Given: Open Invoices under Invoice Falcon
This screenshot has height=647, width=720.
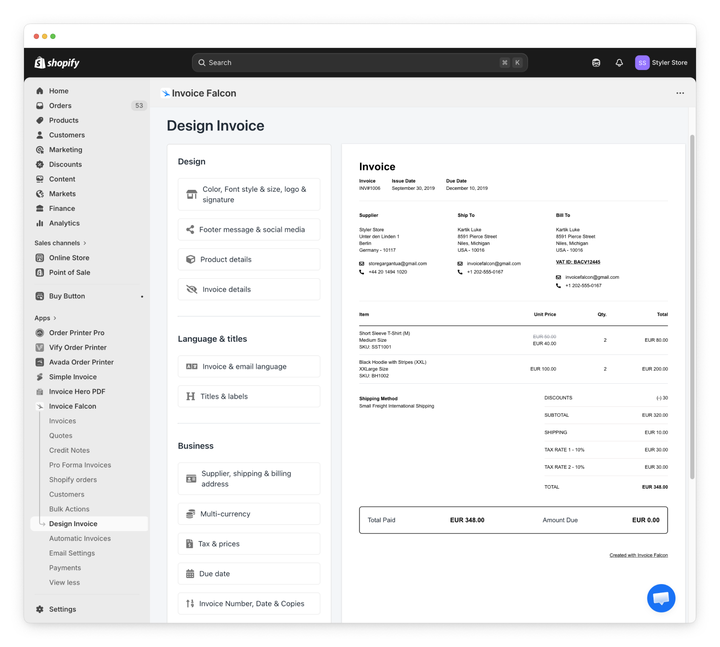Looking at the screenshot, I should 62,421.
